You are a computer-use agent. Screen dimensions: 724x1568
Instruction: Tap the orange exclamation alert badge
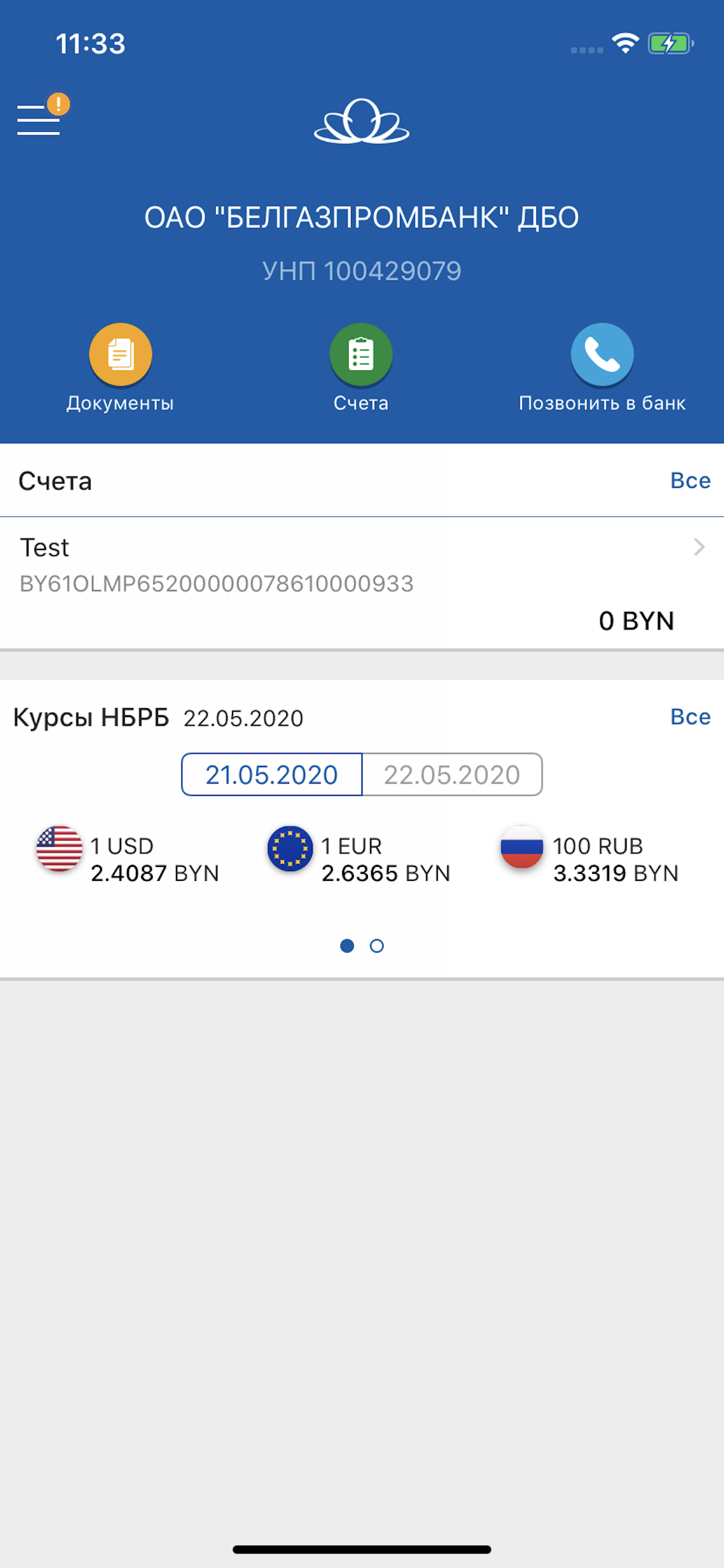coord(58,104)
